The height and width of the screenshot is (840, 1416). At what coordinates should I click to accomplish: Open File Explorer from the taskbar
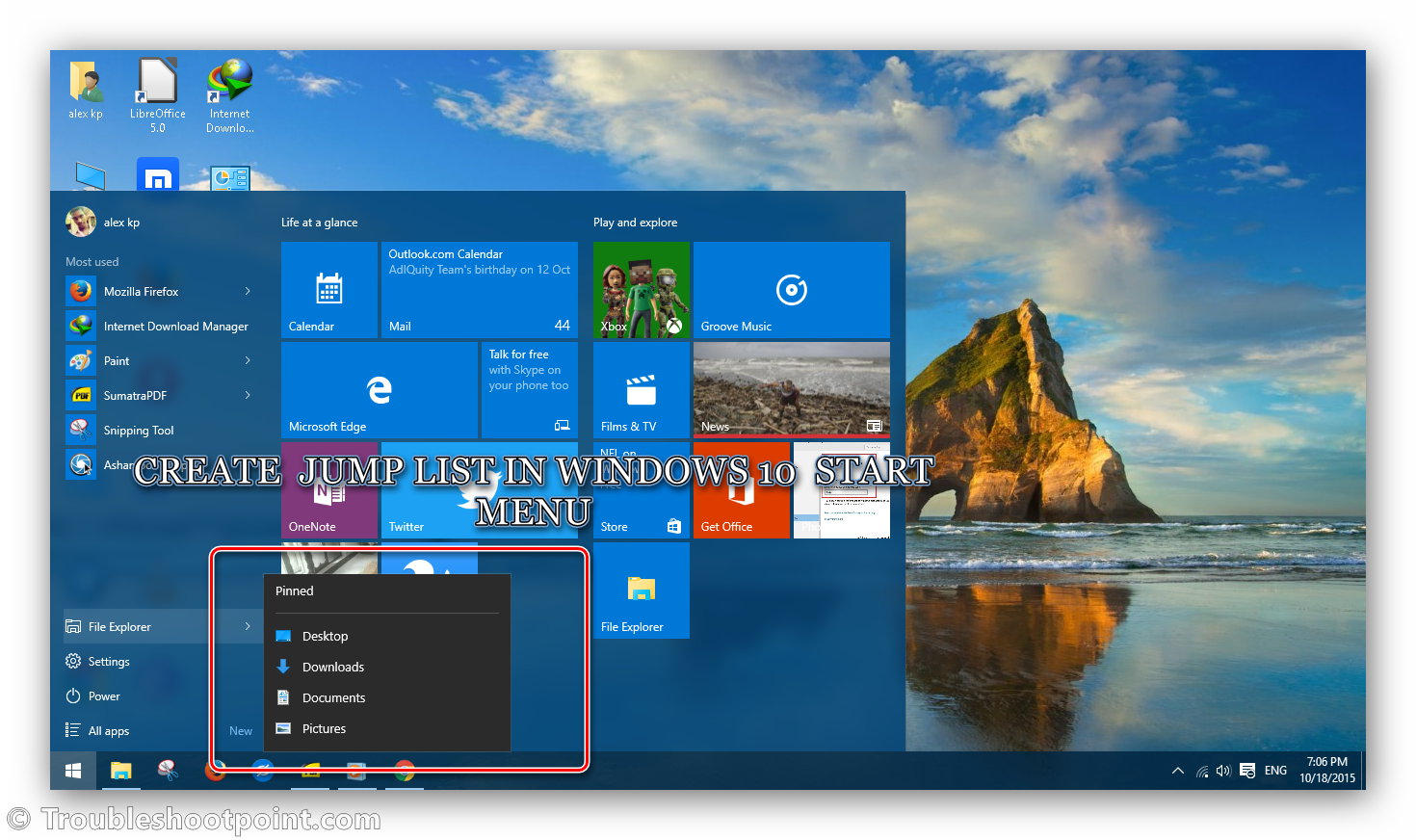[120, 771]
